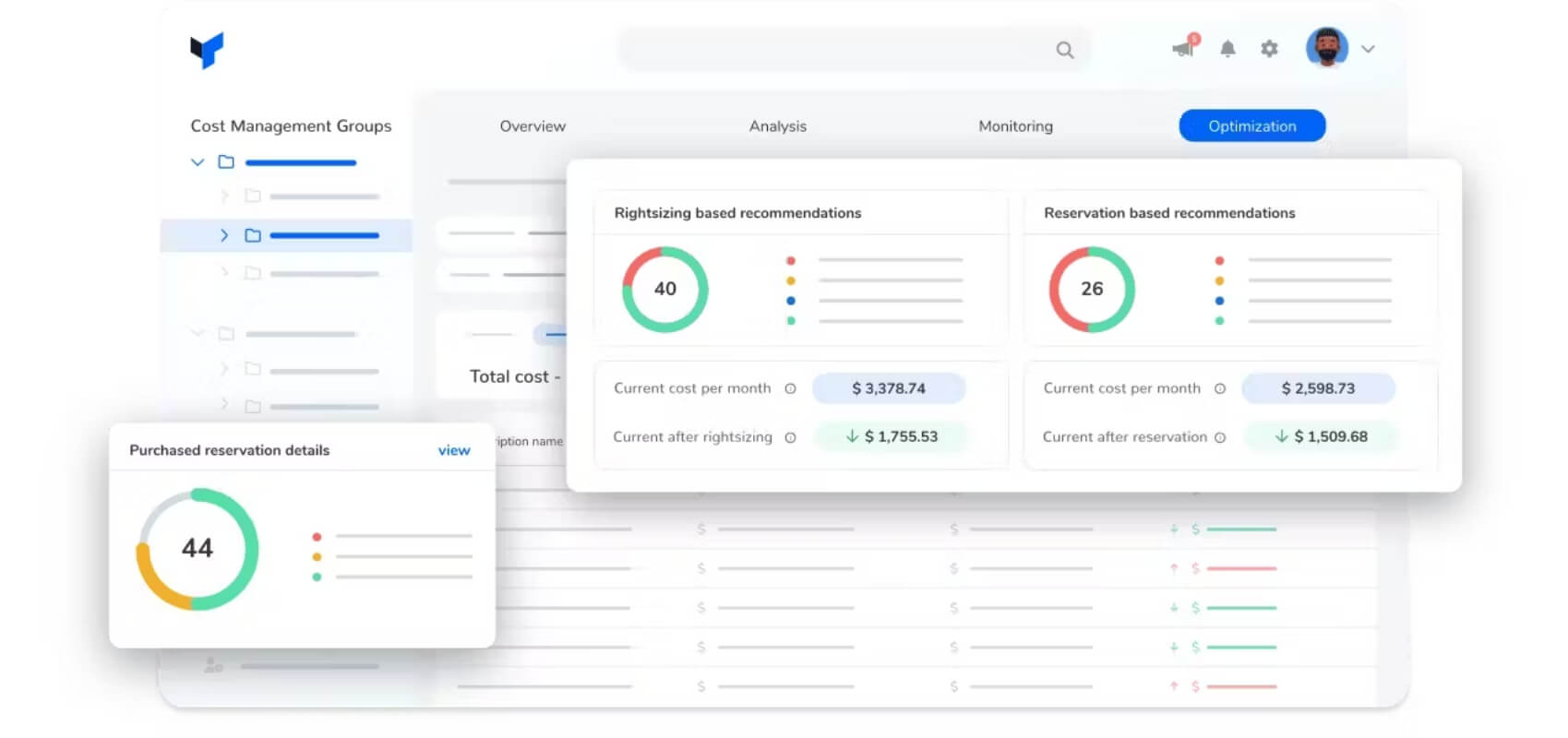
Task: Click the Rightsizing based recommendations heading
Action: 737,213
